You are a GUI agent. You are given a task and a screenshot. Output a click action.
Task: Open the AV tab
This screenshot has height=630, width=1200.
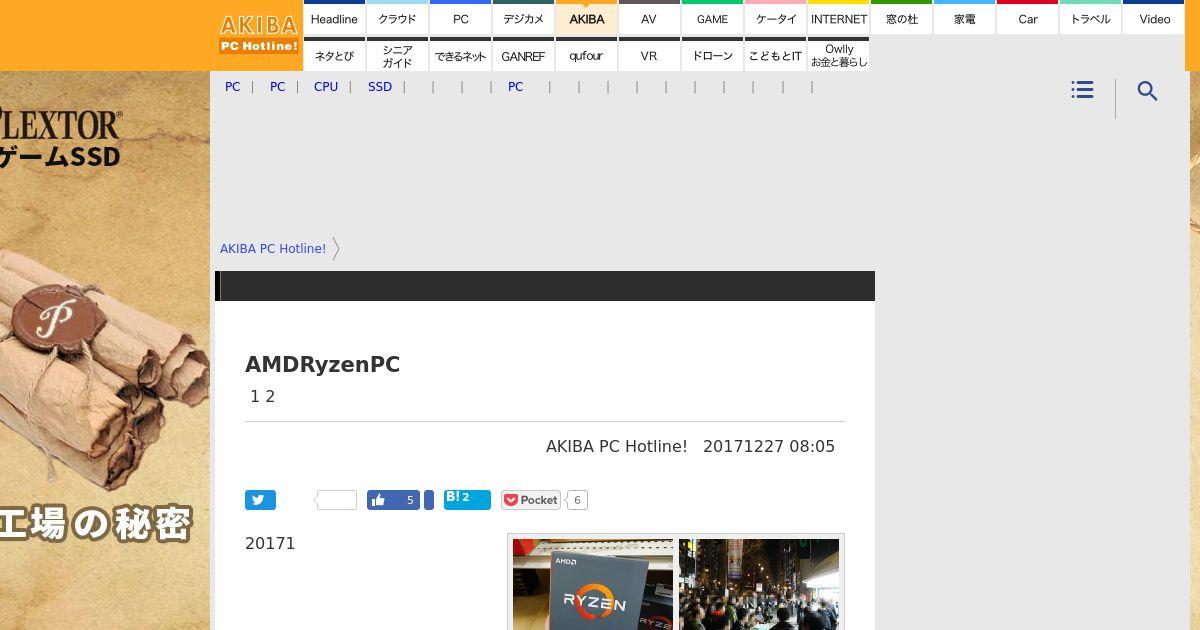pyautogui.click(x=649, y=18)
